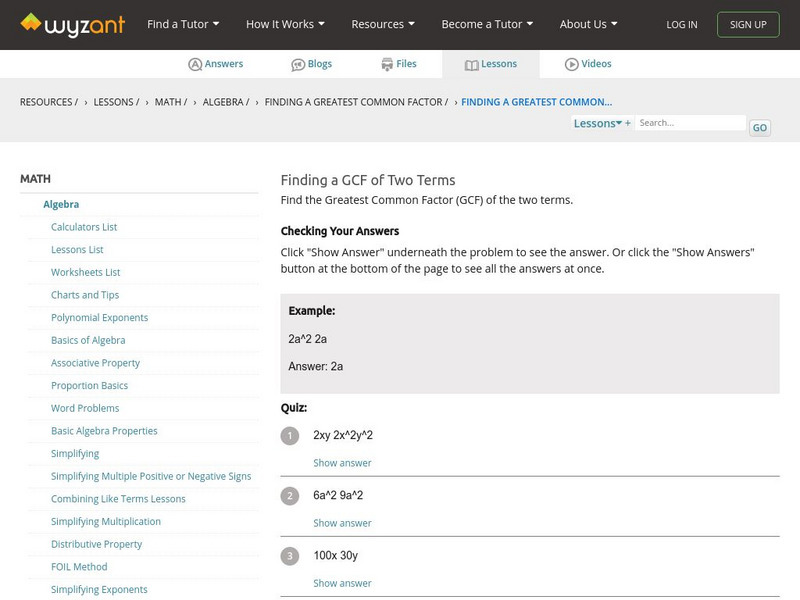Open the Resources dropdown menu

(x=383, y=24)
